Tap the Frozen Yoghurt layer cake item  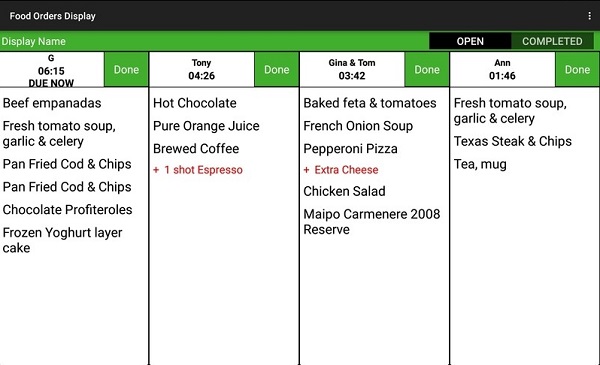tap(62, 240)
